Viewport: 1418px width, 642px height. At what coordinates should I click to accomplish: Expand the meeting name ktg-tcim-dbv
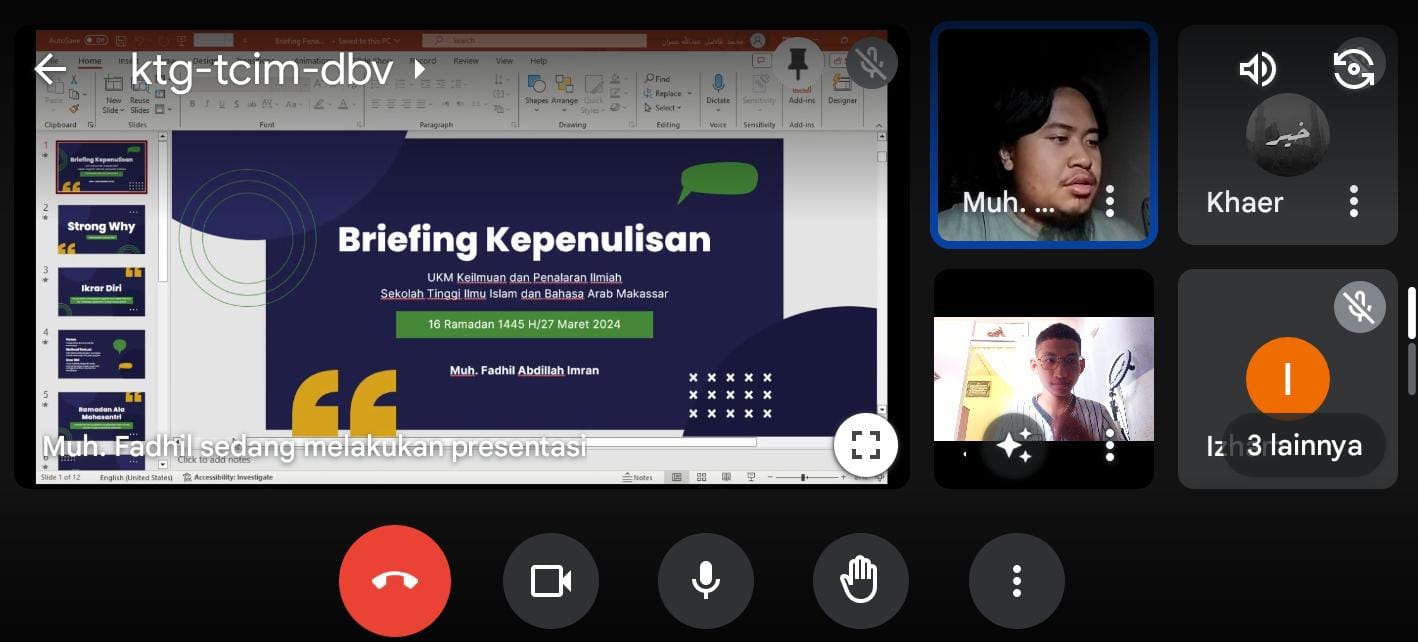click(420, 70)
